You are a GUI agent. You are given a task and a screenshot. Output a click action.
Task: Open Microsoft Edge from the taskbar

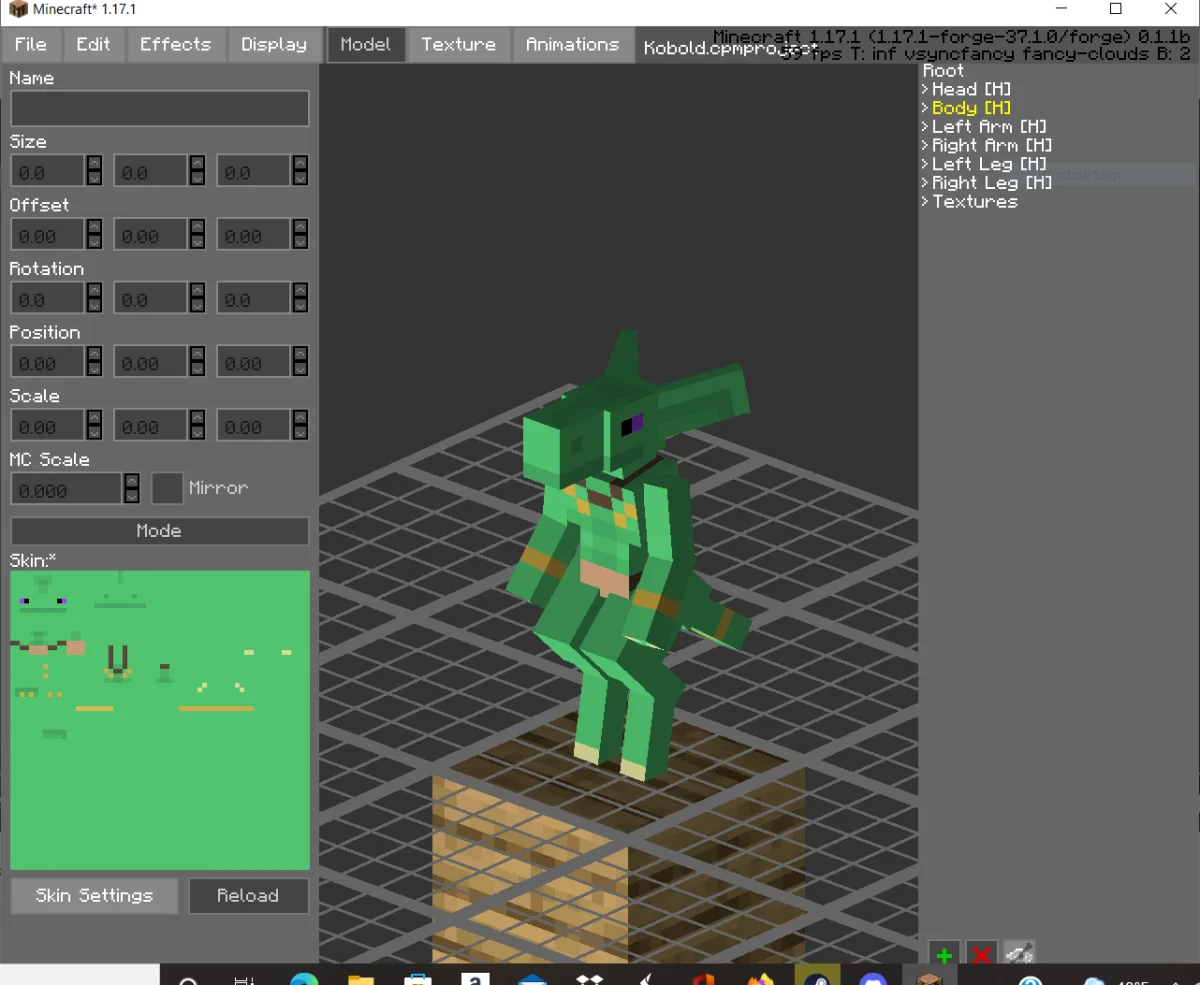(x=304, y=977)
